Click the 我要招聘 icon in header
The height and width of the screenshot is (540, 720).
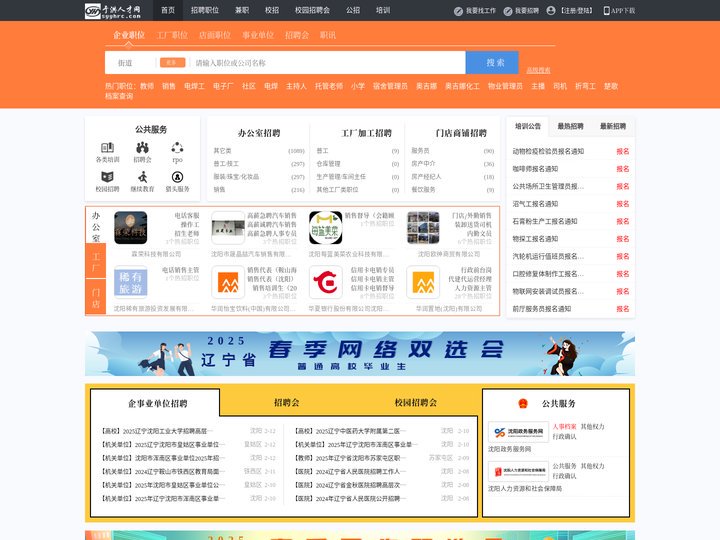(507, 11)
